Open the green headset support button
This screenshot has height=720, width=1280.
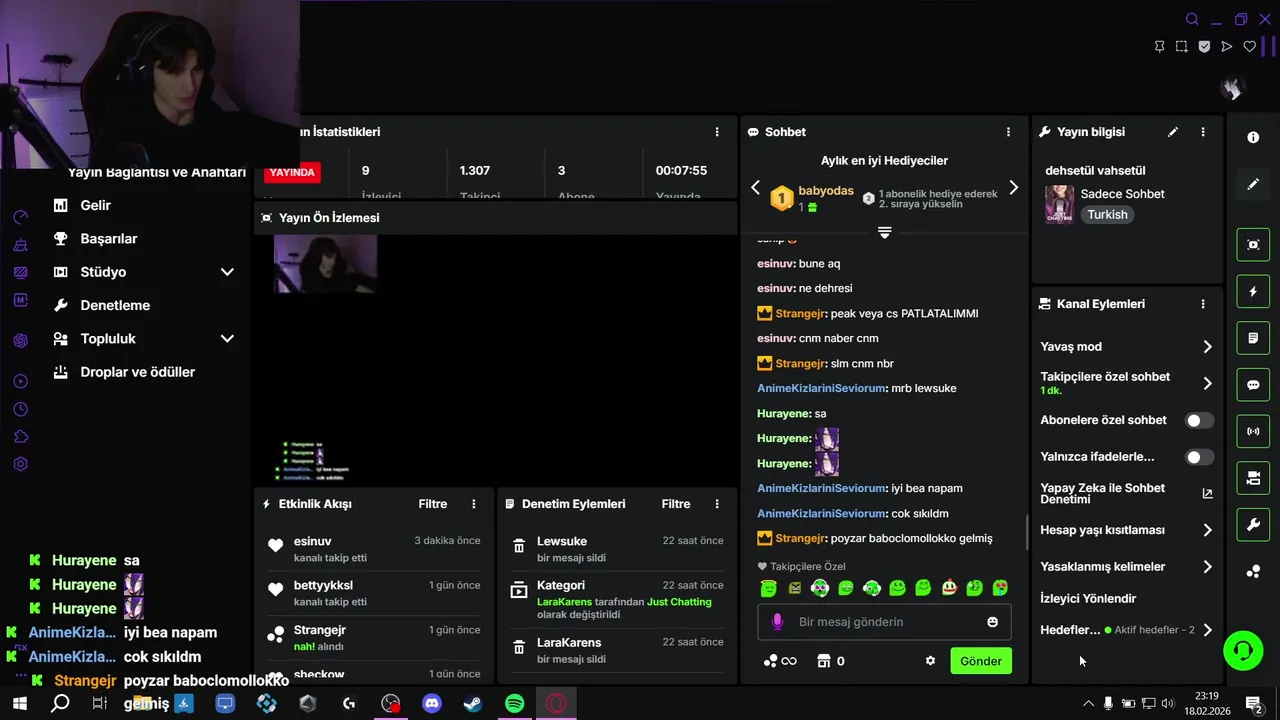[1243, 651]
